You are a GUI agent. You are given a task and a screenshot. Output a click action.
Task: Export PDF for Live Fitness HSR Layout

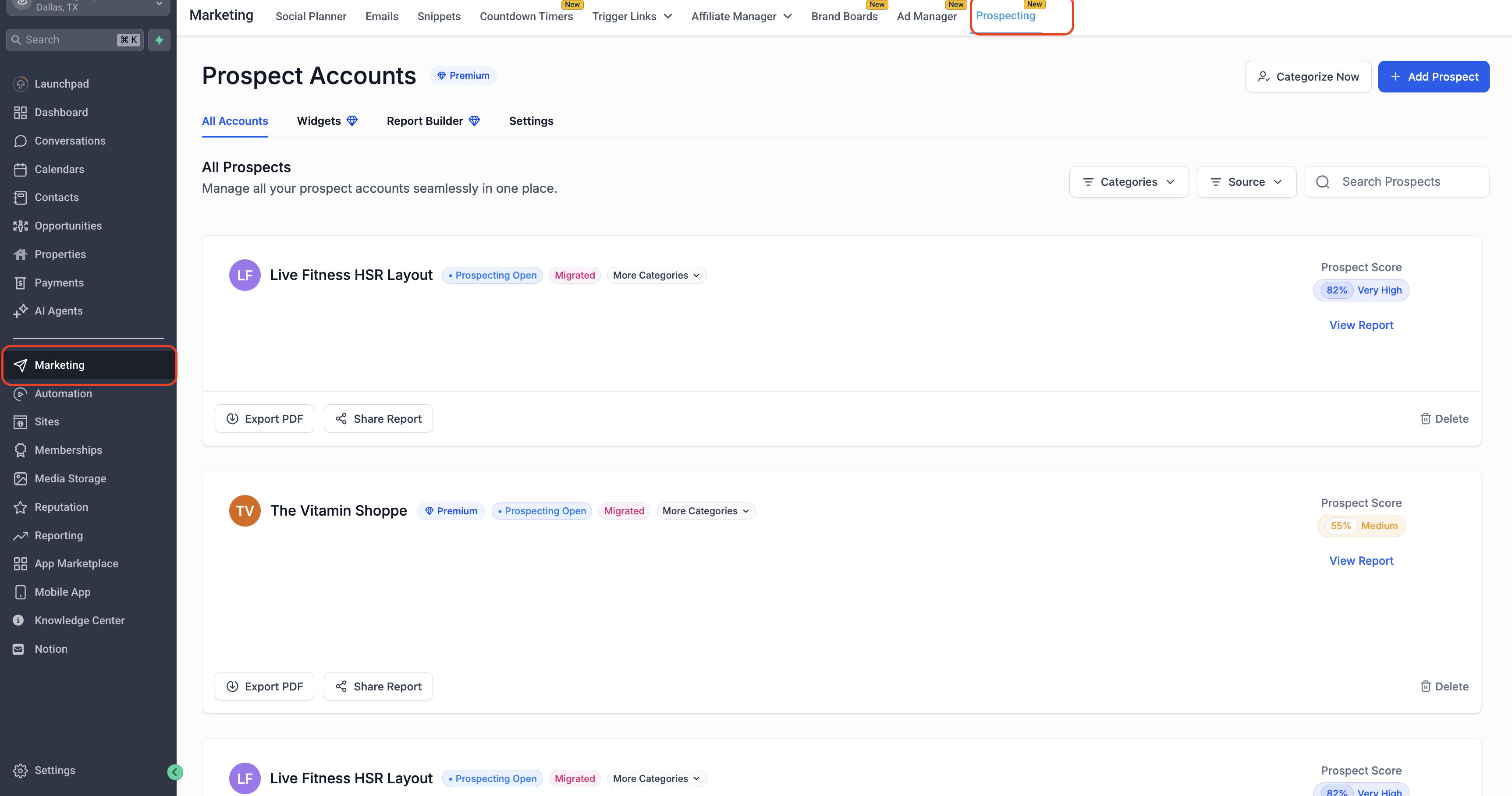(x=264, y=419)
